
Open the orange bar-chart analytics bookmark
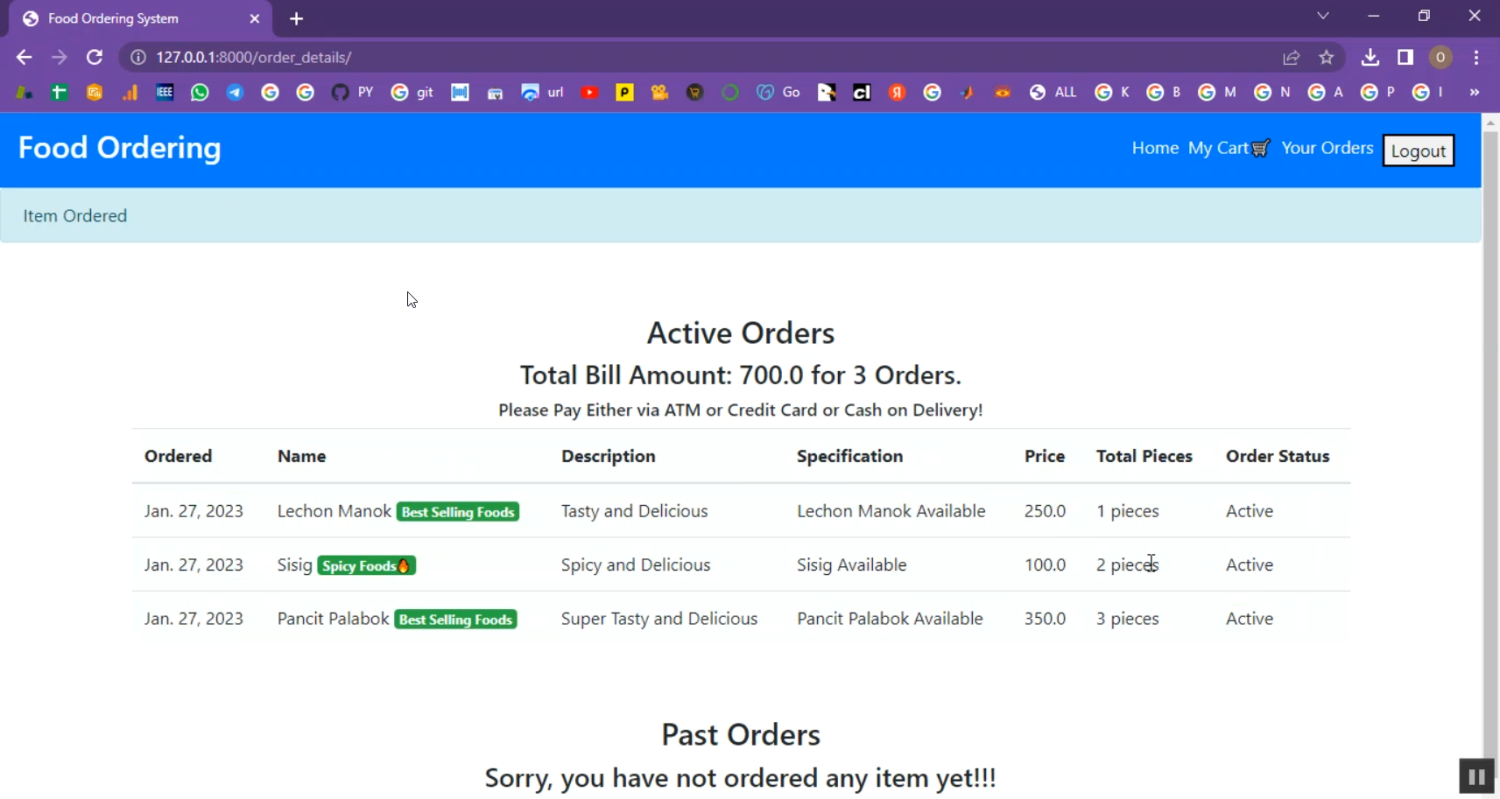point(130,92)
